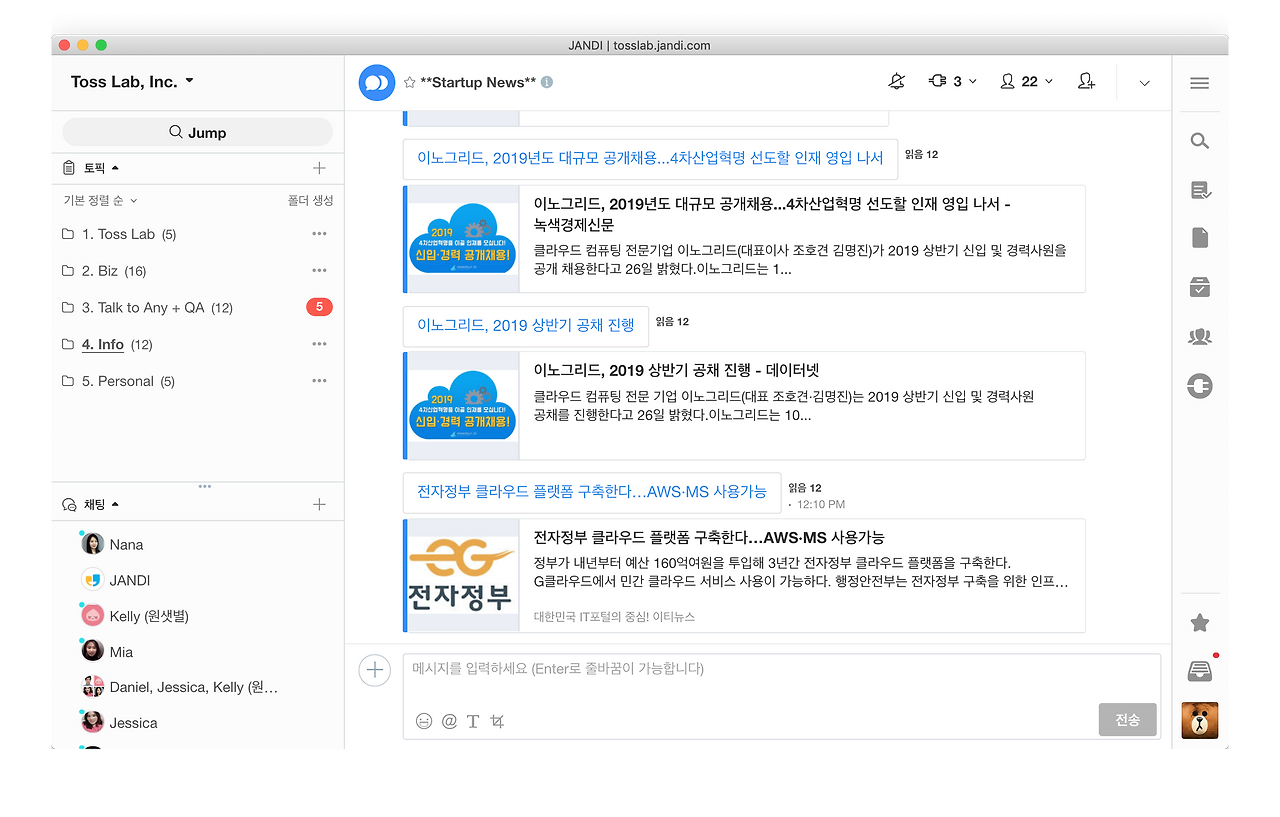Viewport: 1280px width, 817px height.
Task: Open the emoji picker in the message box
Action: click(x=423, y=720)
